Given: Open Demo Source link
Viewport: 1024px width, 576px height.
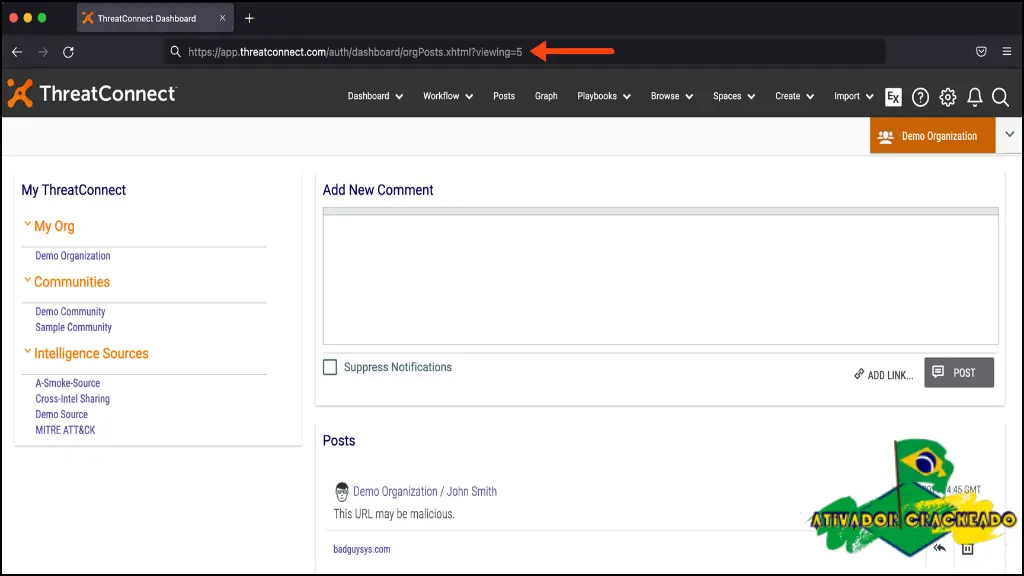Looking at the screenshot, I should 61,415.
